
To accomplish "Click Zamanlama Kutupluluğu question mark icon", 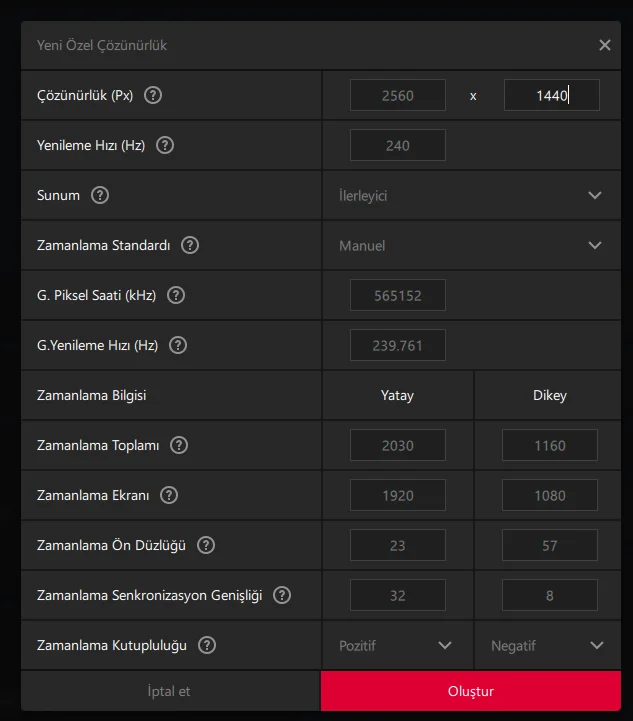I will 207,646.
